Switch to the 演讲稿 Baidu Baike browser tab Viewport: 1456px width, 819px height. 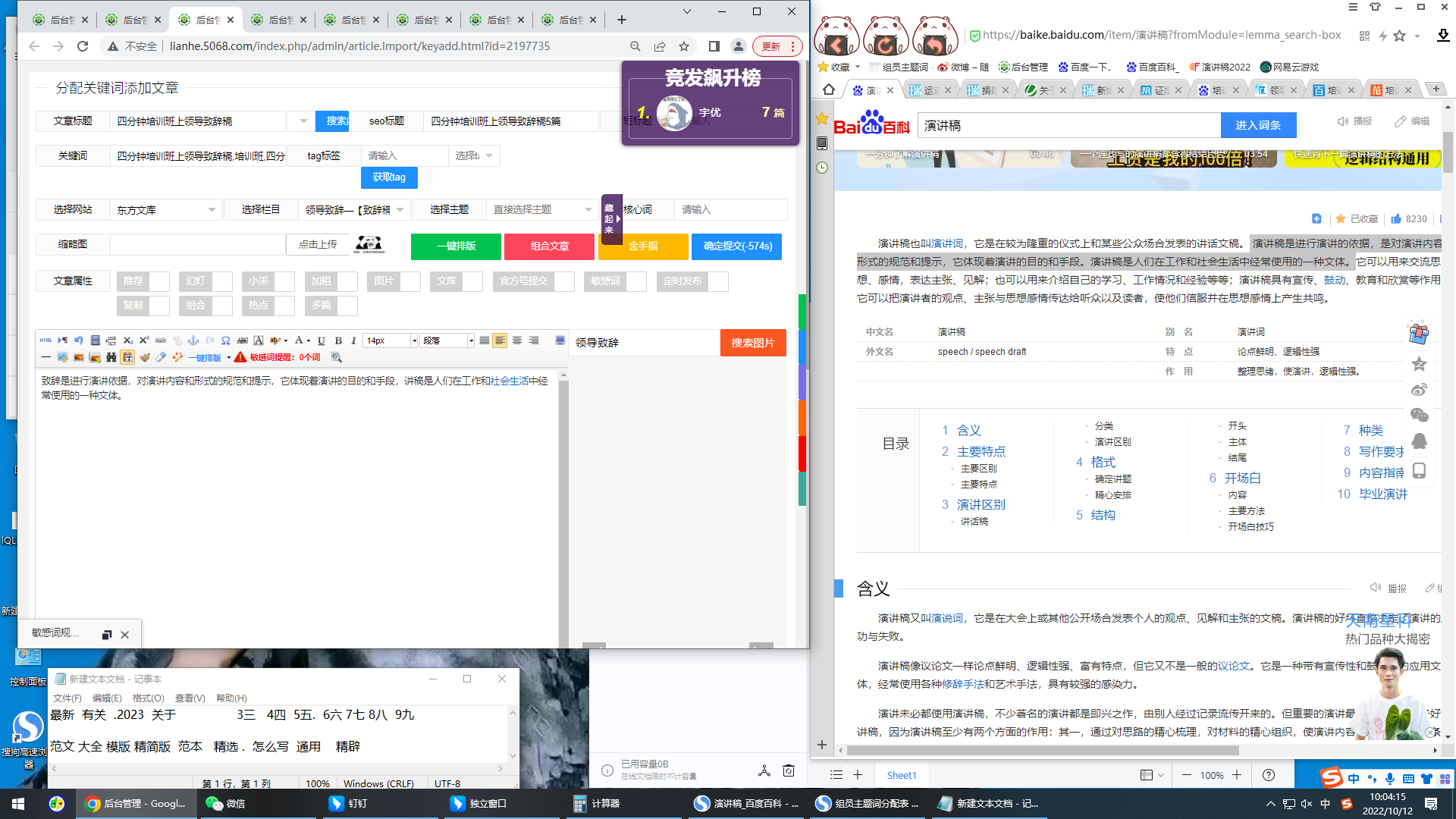coord(868,89)
